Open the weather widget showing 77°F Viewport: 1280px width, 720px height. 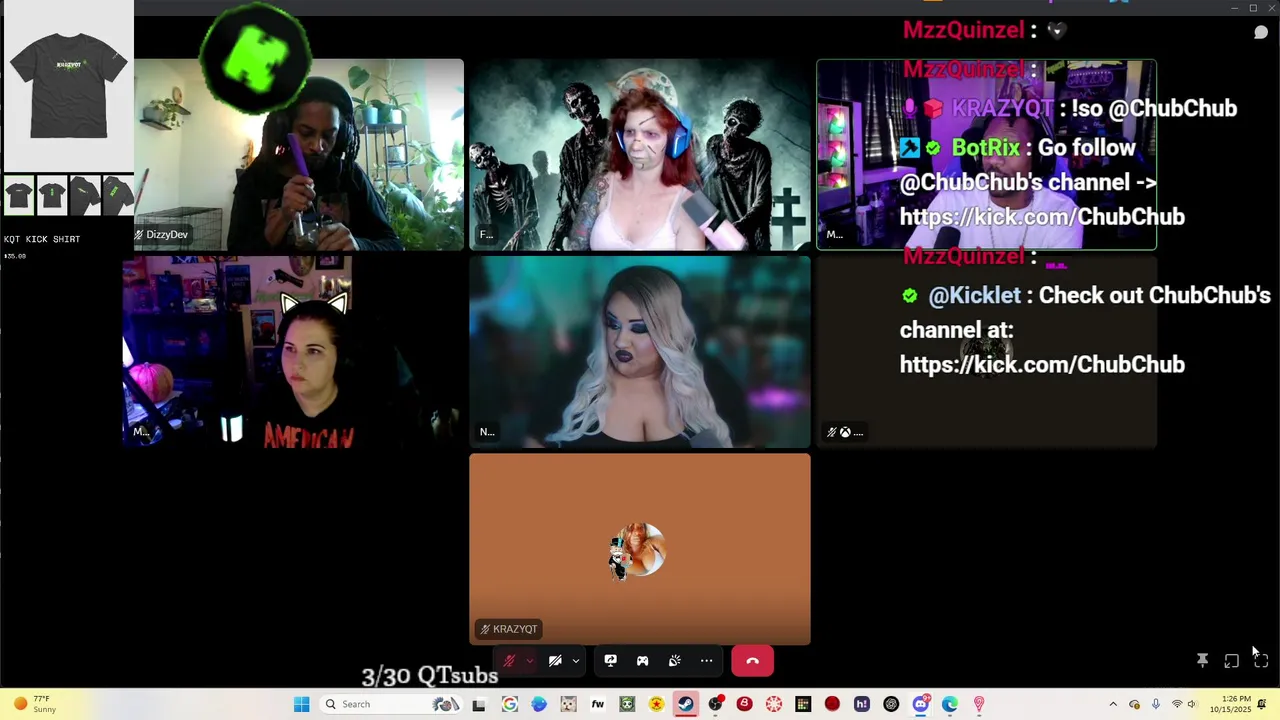(36, 704)
